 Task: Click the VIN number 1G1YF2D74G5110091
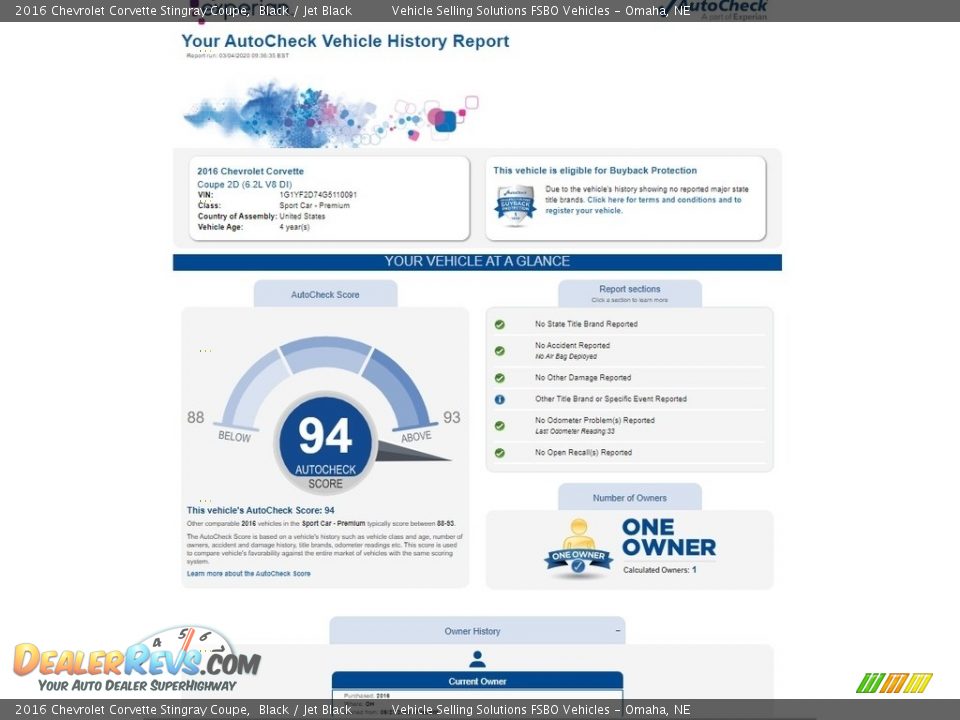[318, 195]
